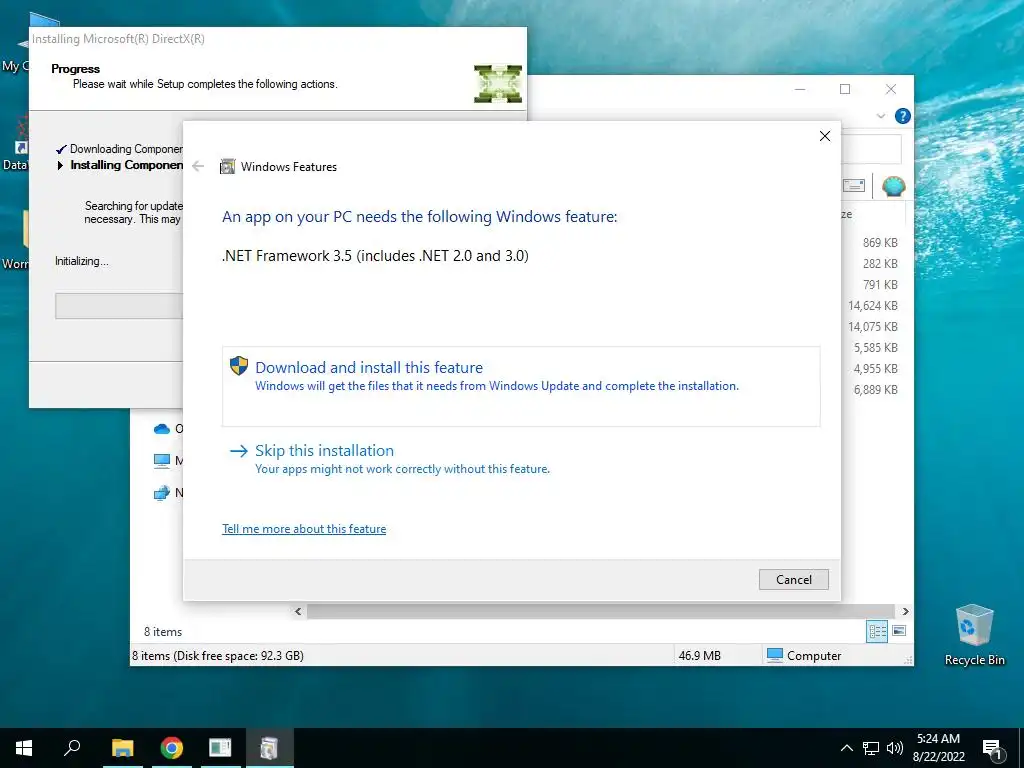Select the 282 KB file size entry
The height and width of the screenshot is (768, 1024).
coord(880,264)
